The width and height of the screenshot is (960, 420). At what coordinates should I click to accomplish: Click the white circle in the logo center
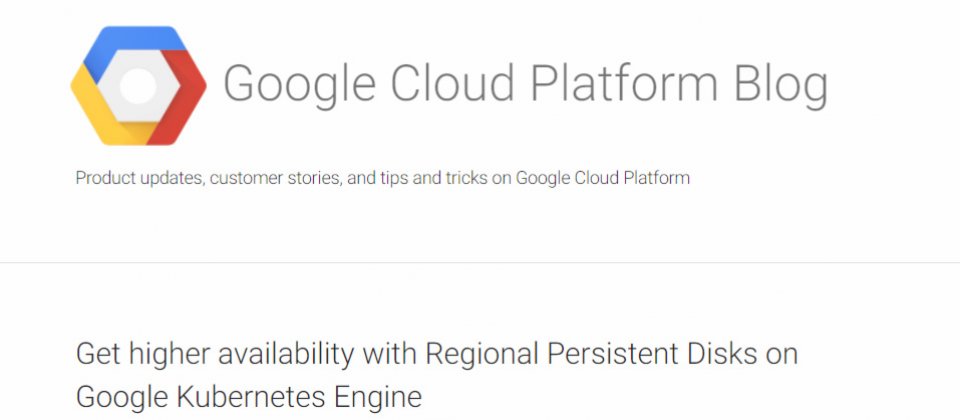coord(138,86)
